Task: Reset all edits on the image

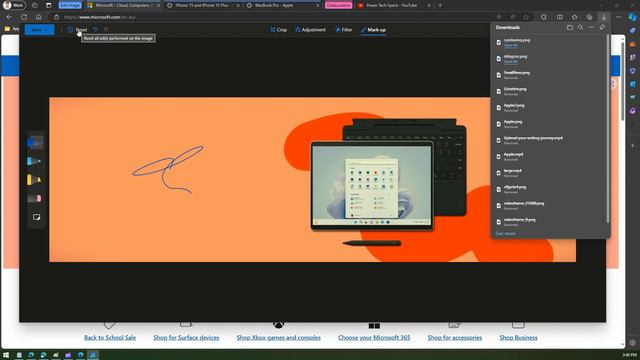Action: (x=78, y=30)
